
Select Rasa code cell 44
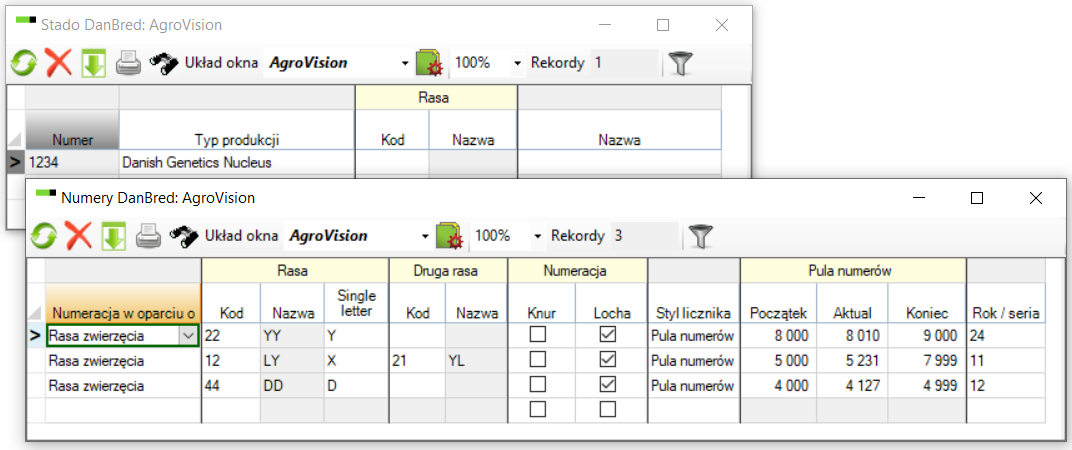[x=231, y=386]
